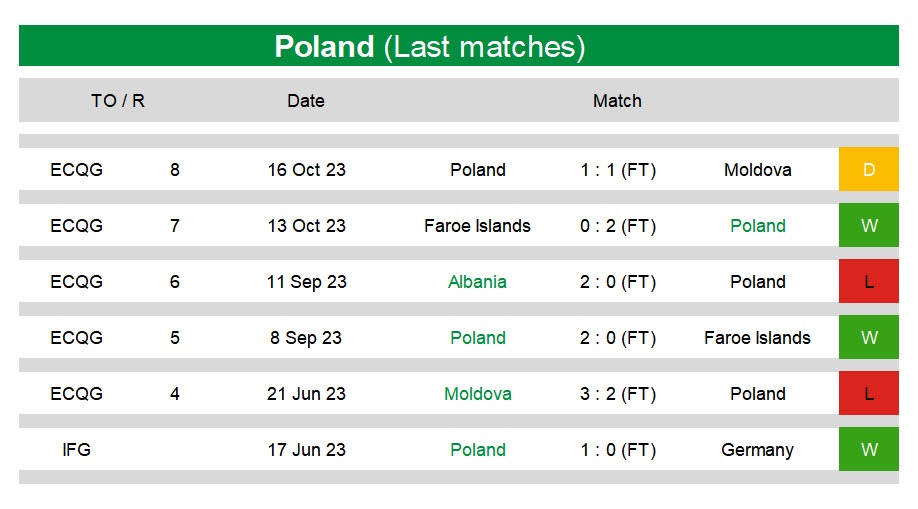Click the green W badge for 13 Oct 23

[868, 226]
